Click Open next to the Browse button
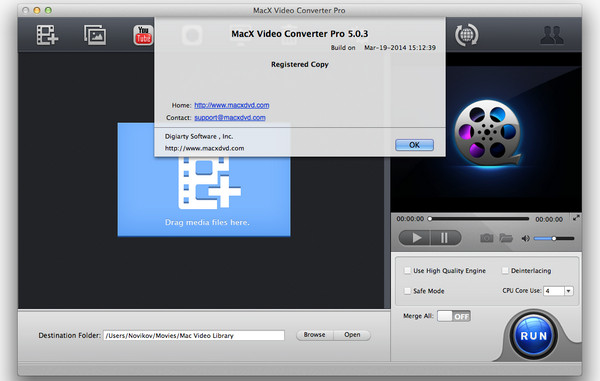The height and width of the screenshot is (381, 600). click(352, 335)
